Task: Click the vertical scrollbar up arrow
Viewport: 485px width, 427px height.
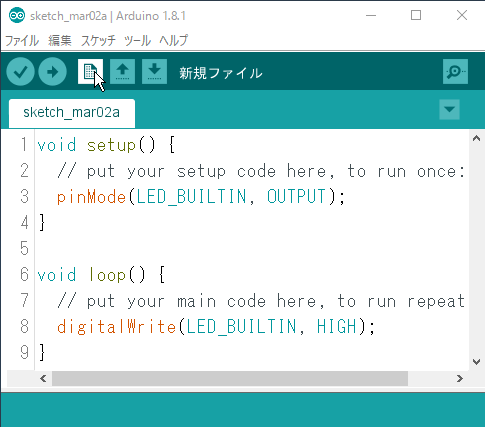Action: point(476,138)
